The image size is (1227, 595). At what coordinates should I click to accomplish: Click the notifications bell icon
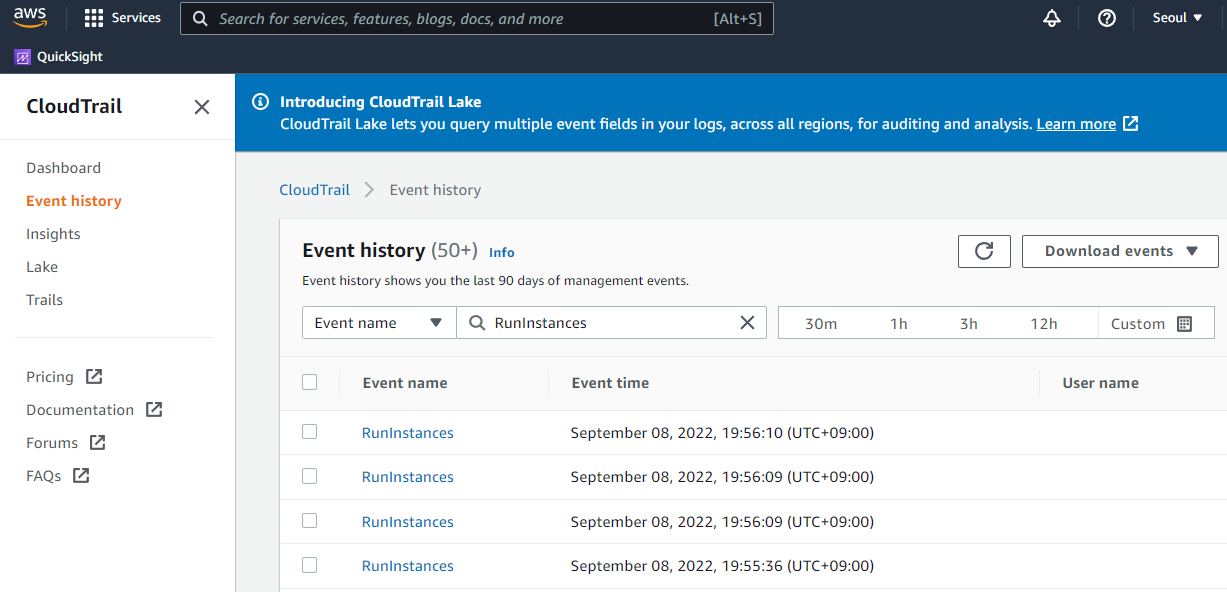[1051, 18]
